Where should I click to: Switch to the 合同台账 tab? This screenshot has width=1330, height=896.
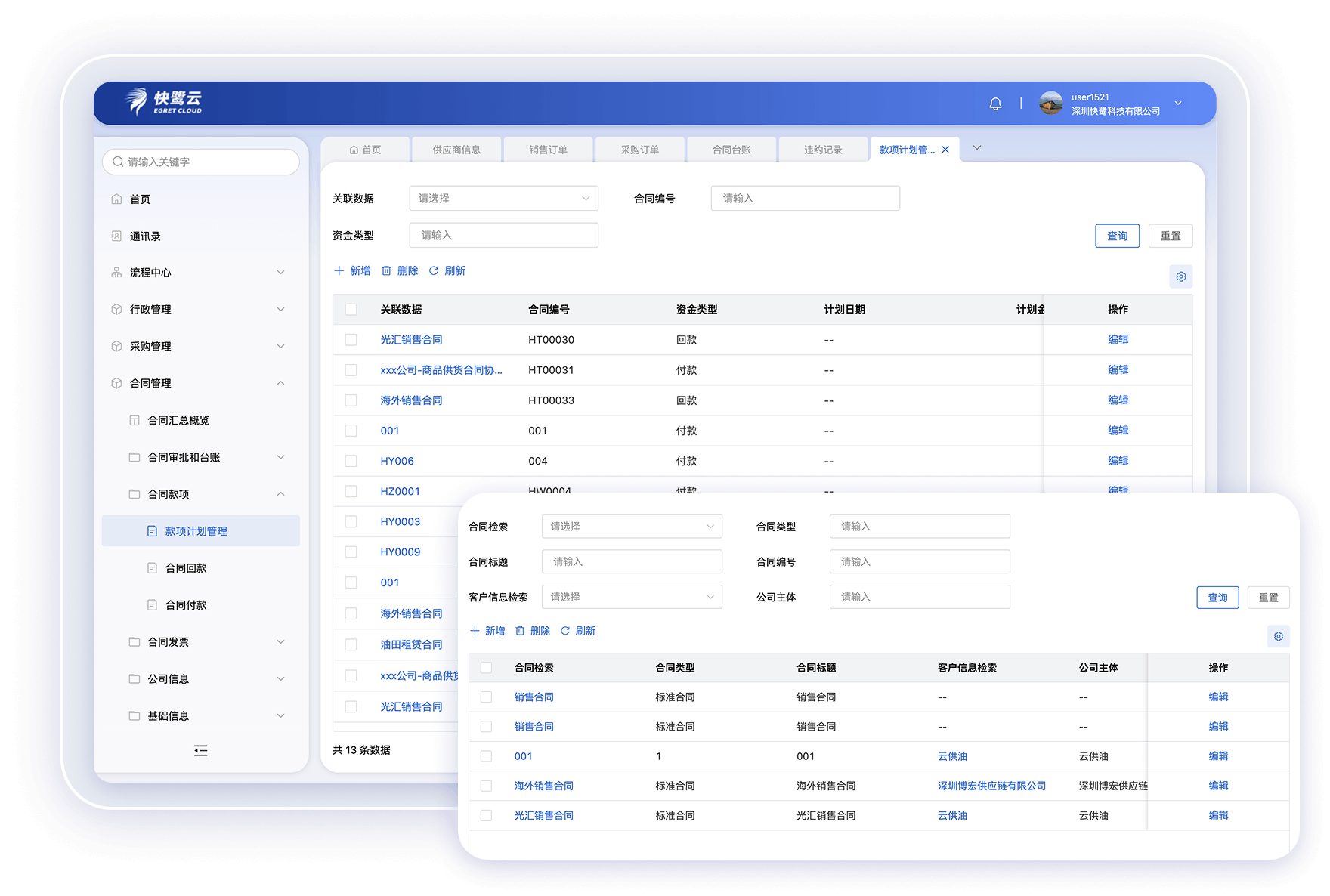[731, 150]
